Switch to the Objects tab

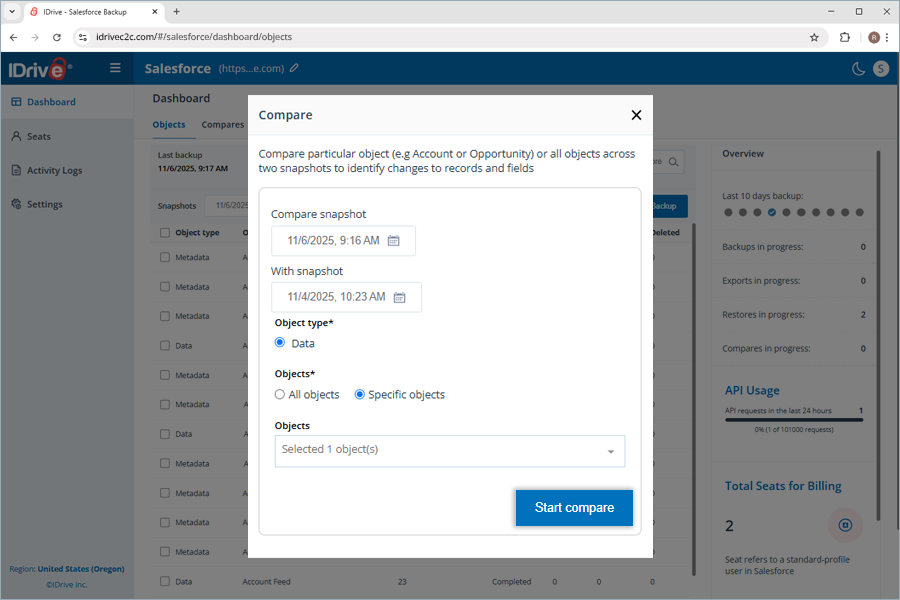coord(169,125)
